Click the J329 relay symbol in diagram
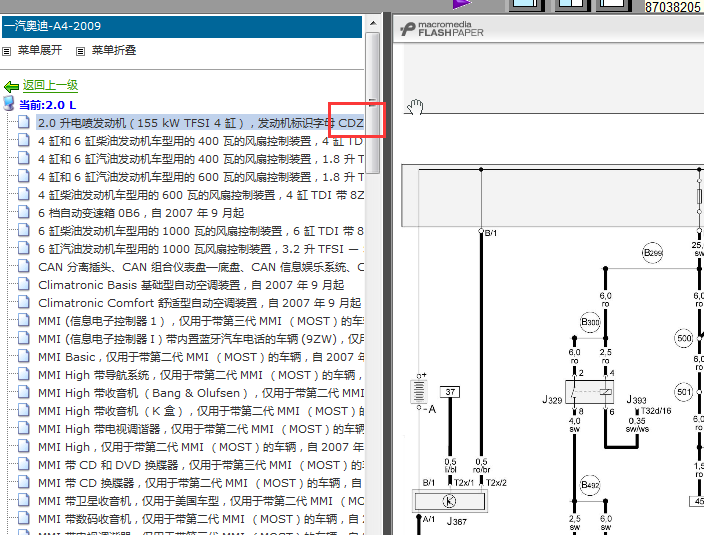The width and height of the screenshot is (704, 535). coord(590,392)
